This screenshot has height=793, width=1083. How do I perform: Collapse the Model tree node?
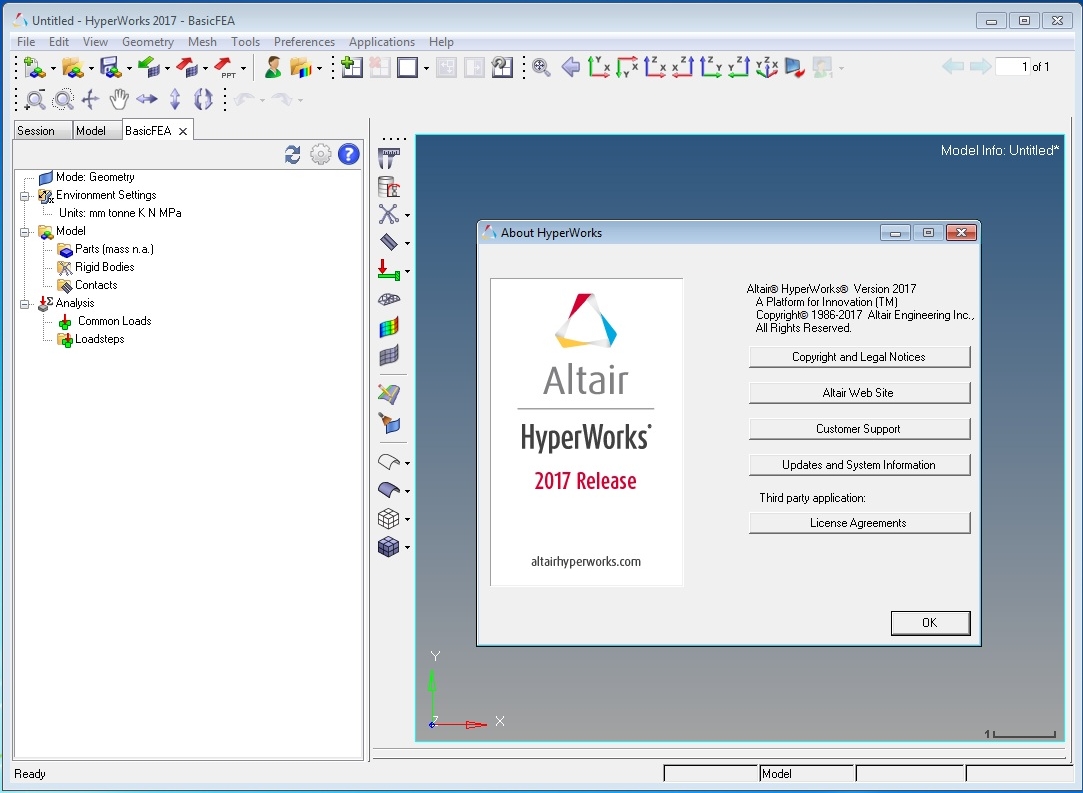pos(25,232)
